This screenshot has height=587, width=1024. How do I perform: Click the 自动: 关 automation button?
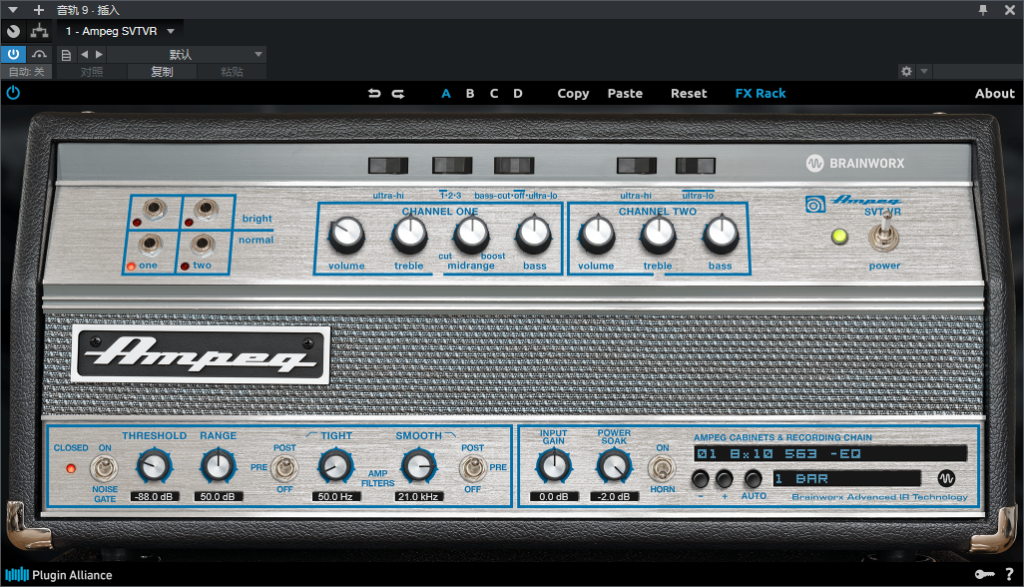27,72
